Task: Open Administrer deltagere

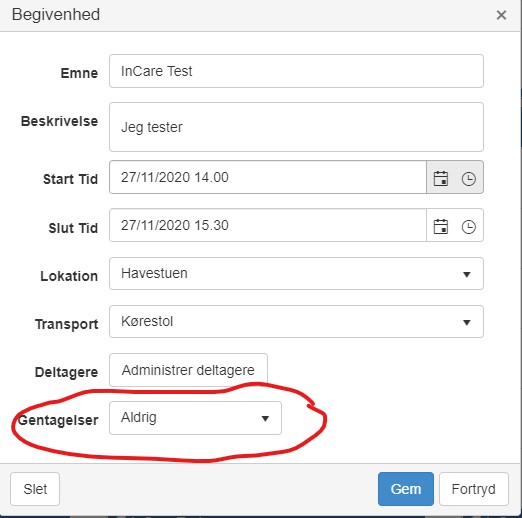Action: [188, 370]
